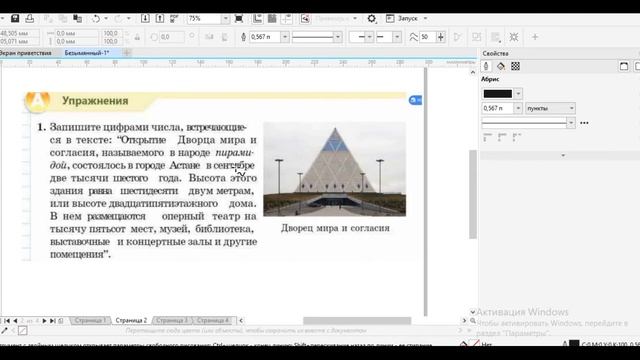Open Страница 2 page tab

(x=131, y=320)
